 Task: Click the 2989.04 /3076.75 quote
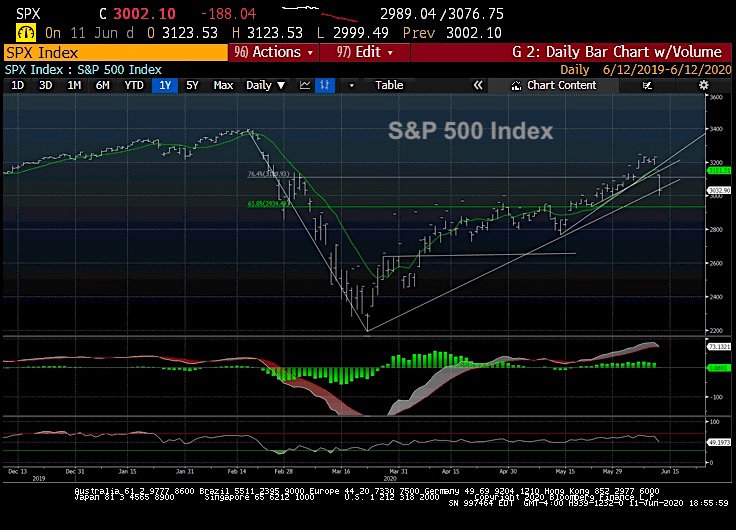point(442,14)
